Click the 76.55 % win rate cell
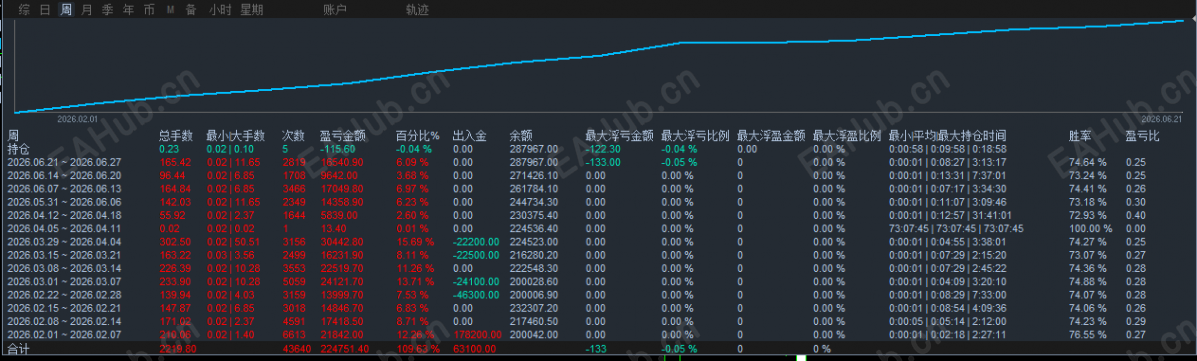Viewport: 1197px width, 361px height. [1087, 334]
